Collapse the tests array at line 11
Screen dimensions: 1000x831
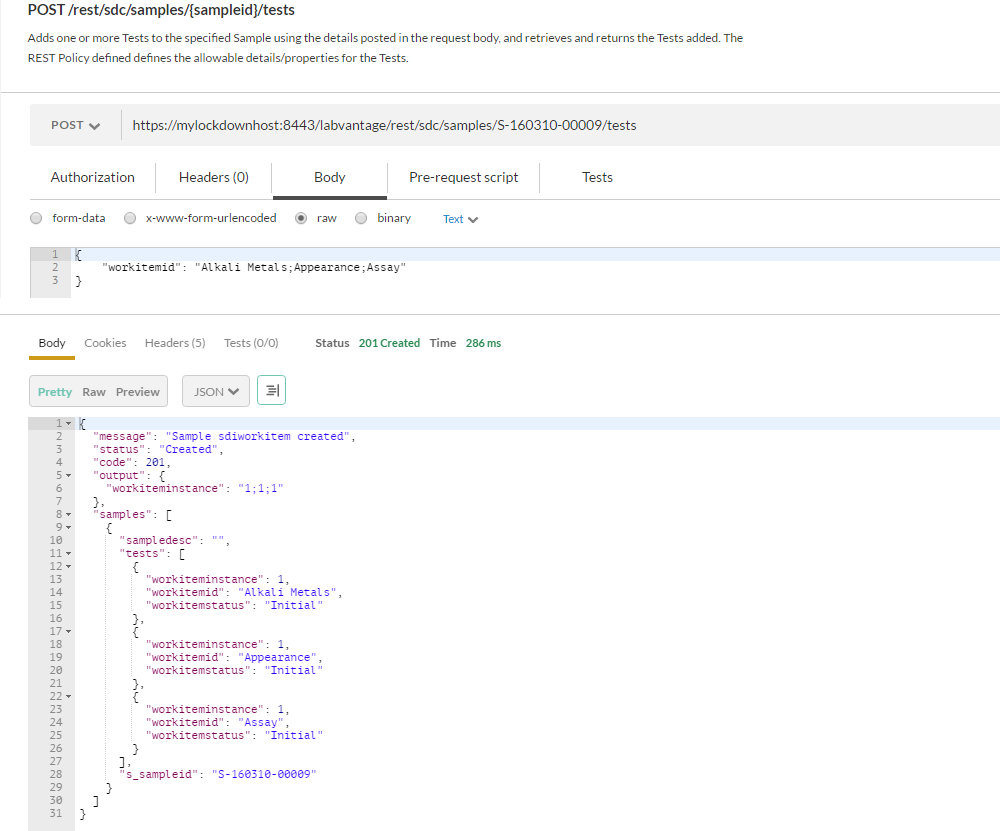[x=69, y=554]
